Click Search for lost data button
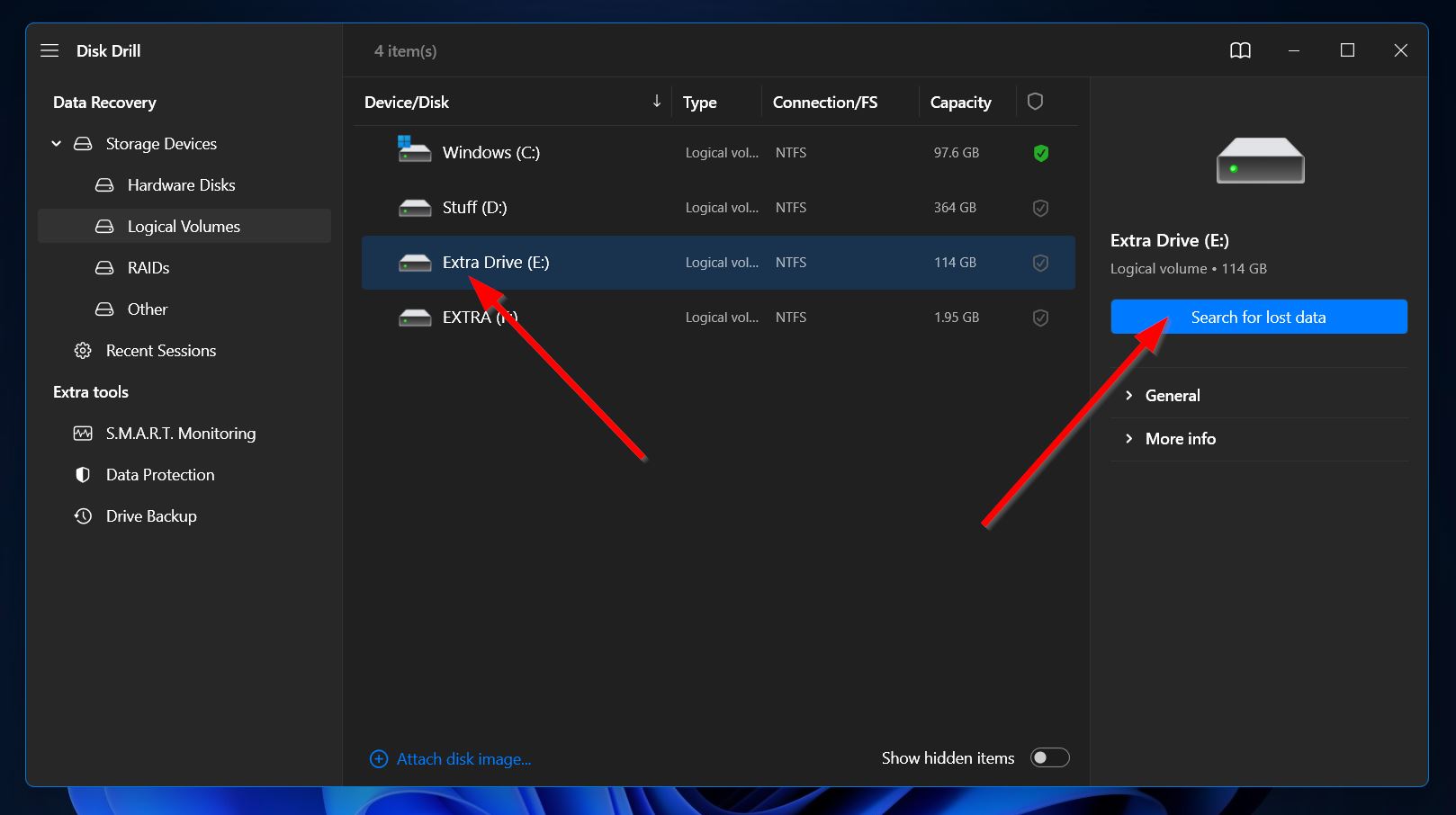This screenshot has width=1456, height=815. click(x=1258, y=317)
